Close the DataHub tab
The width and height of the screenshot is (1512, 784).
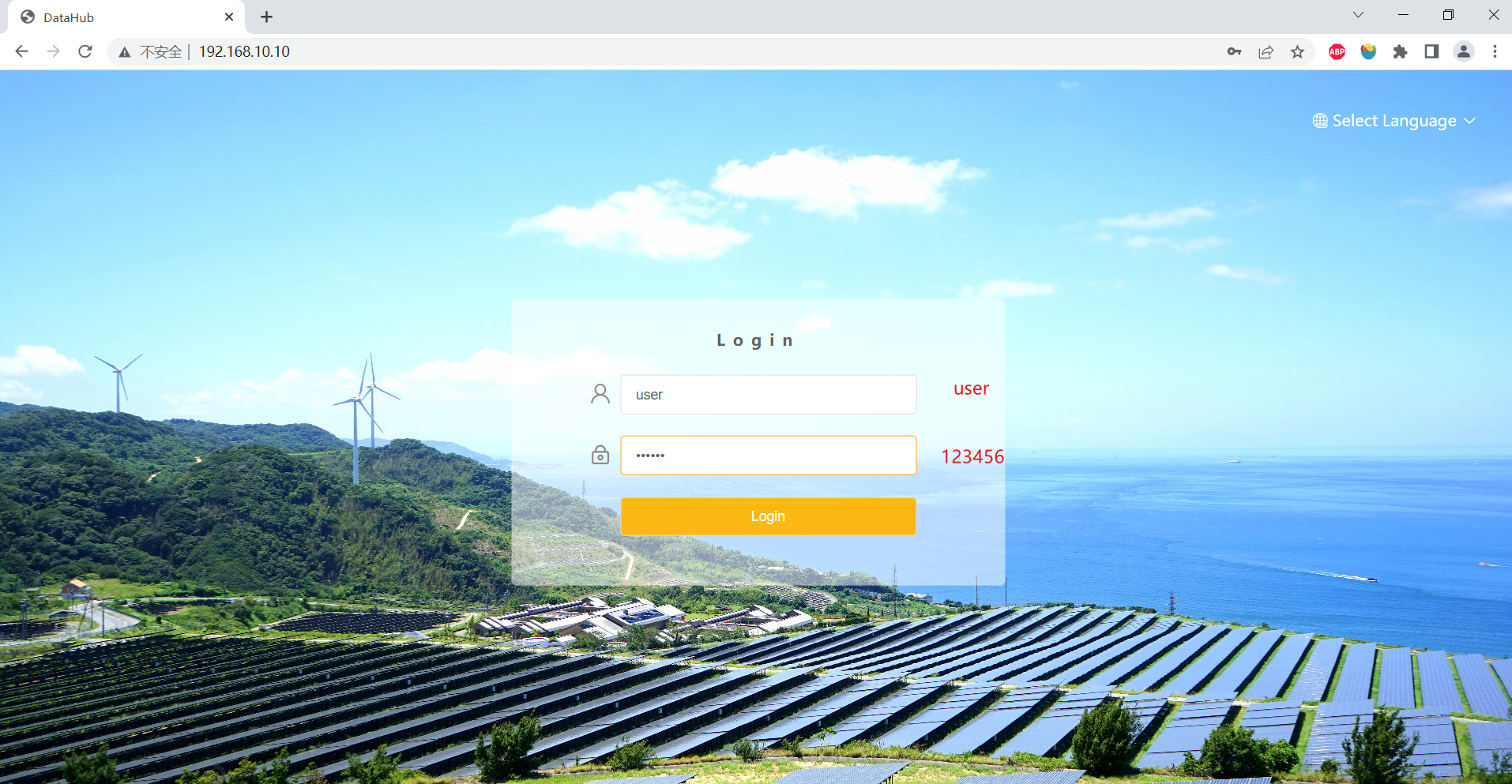(229, 17)
